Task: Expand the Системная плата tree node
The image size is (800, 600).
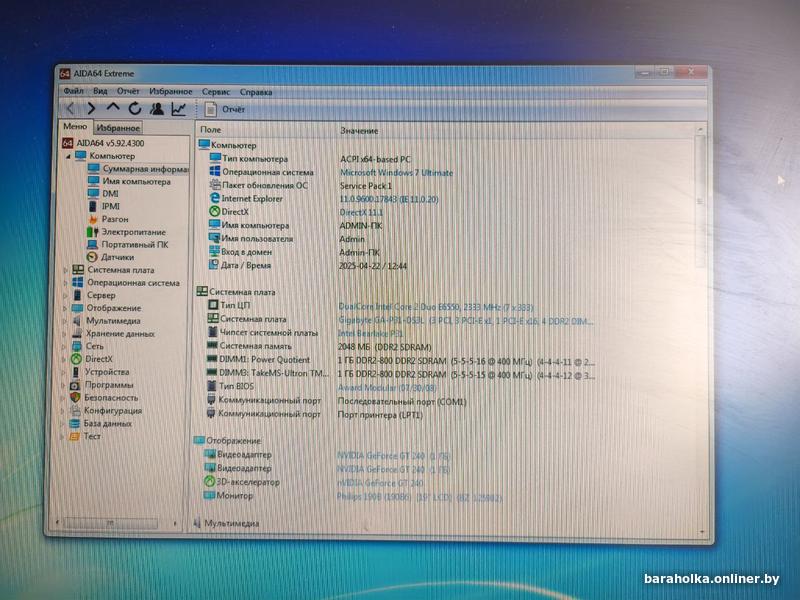Action: [x=65, y=270]
